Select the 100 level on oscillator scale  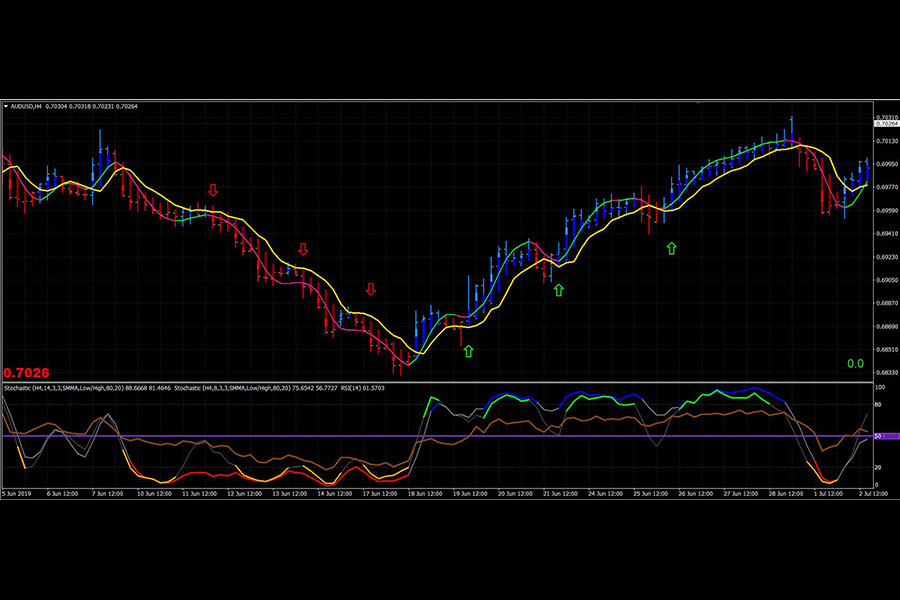point(879,388)
